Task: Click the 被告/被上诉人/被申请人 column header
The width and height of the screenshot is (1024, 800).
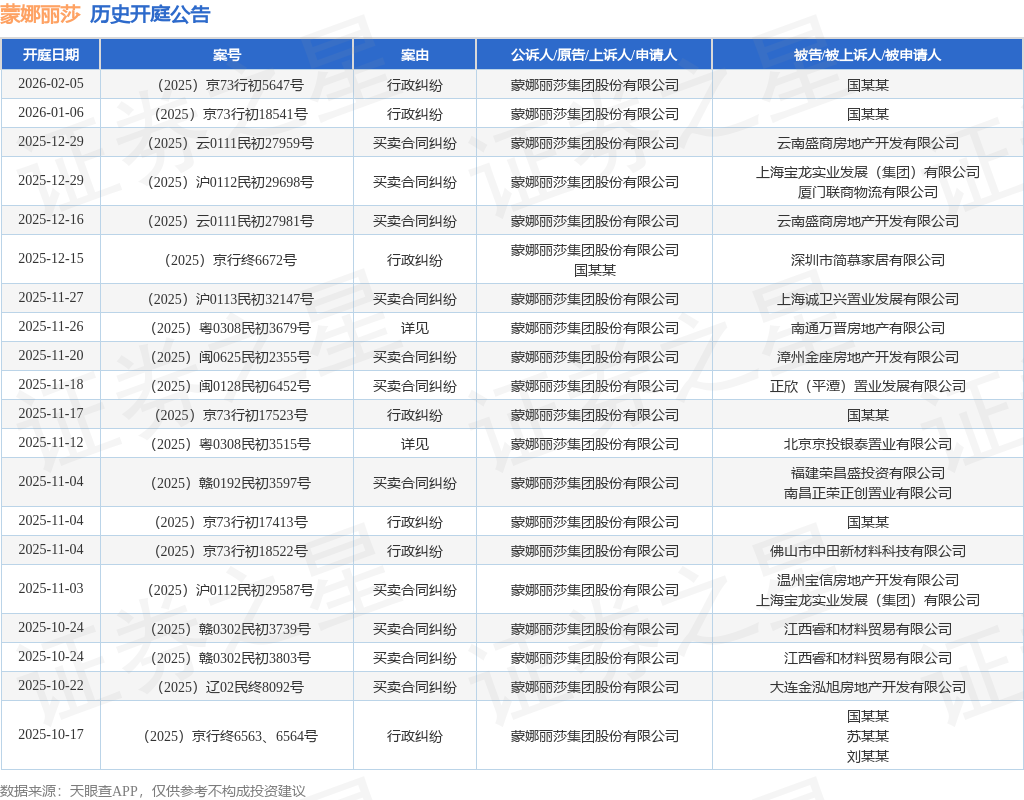Action: pos(867,55)
